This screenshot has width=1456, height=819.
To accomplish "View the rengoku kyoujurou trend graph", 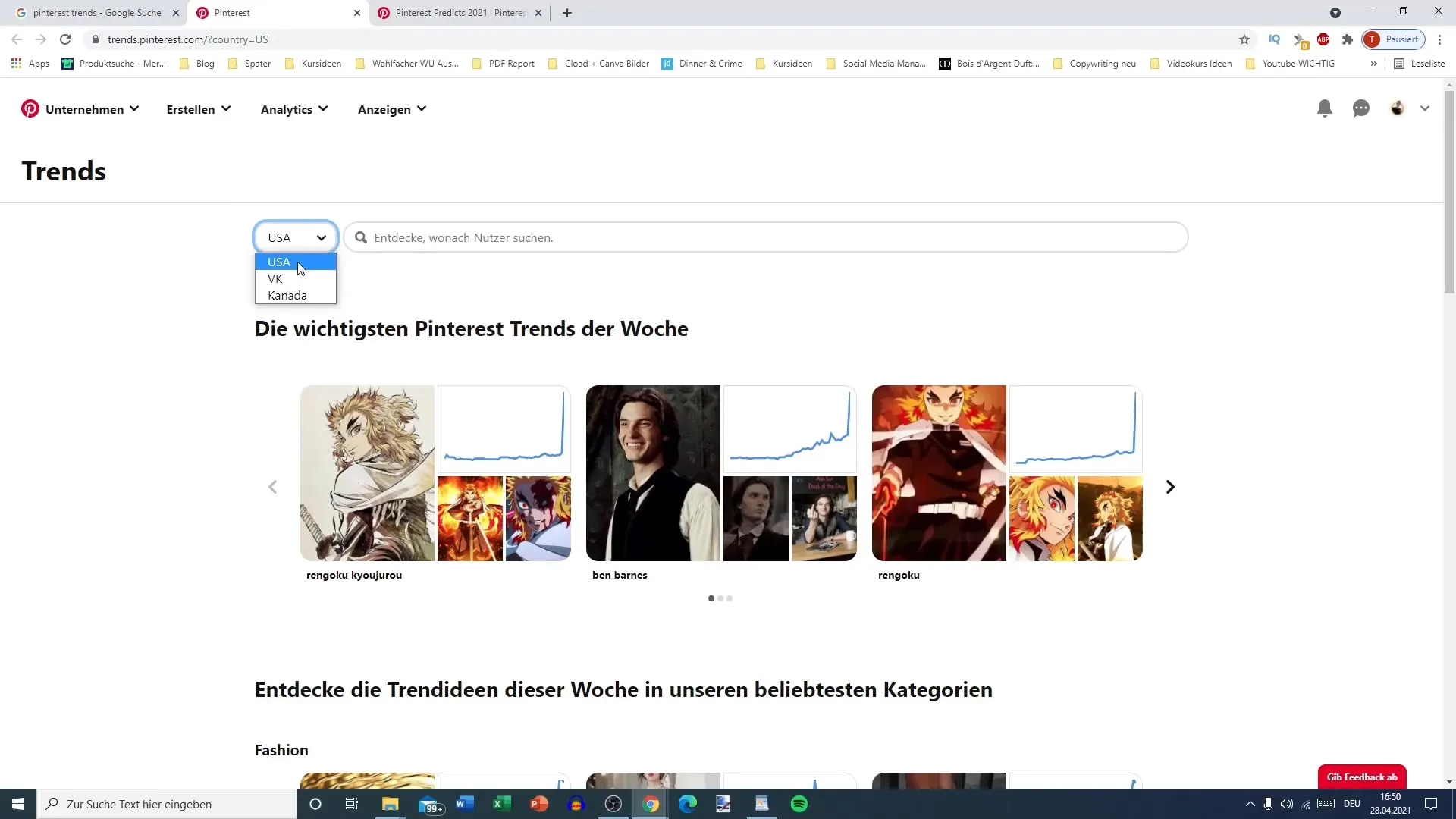I will 504,429.
